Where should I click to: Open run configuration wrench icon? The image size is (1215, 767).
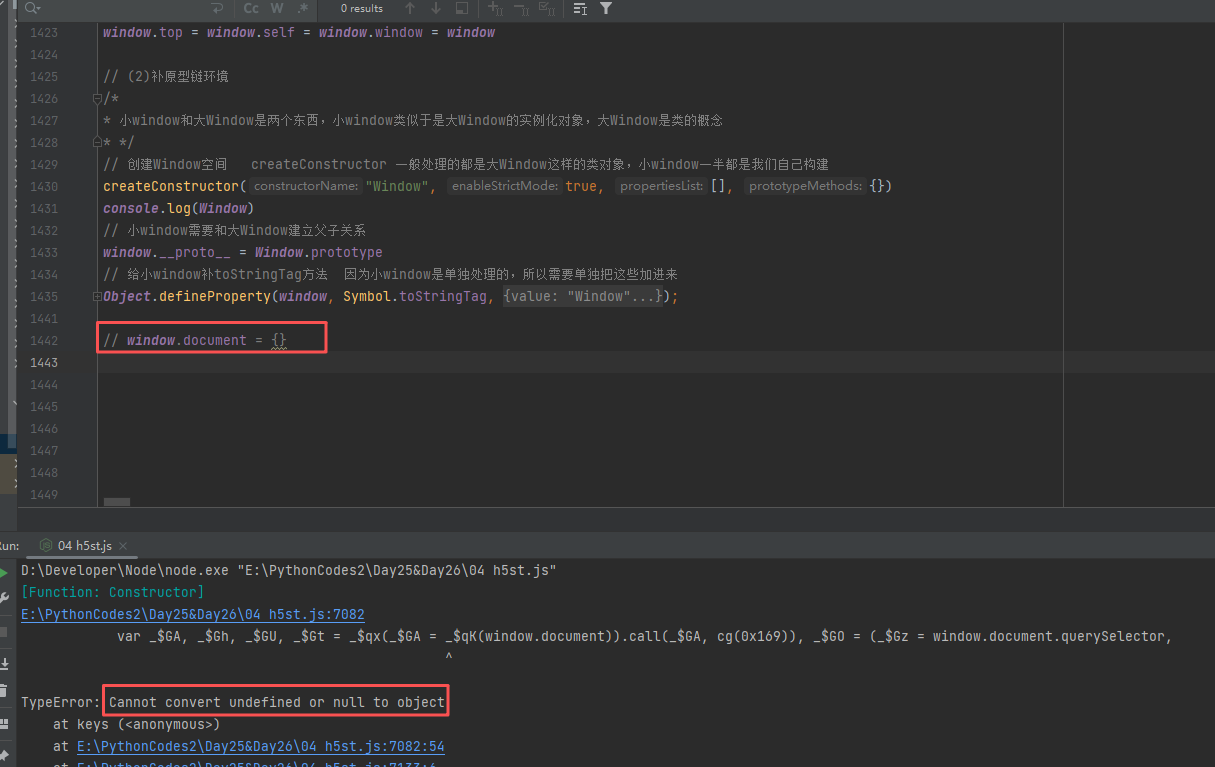coord(4,598)
